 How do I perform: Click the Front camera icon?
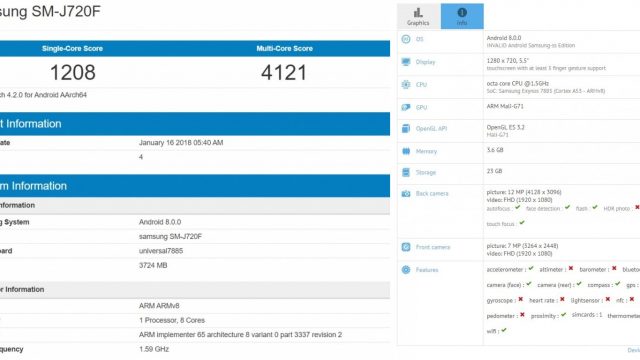pyautogui.click(x=406, y=247)
